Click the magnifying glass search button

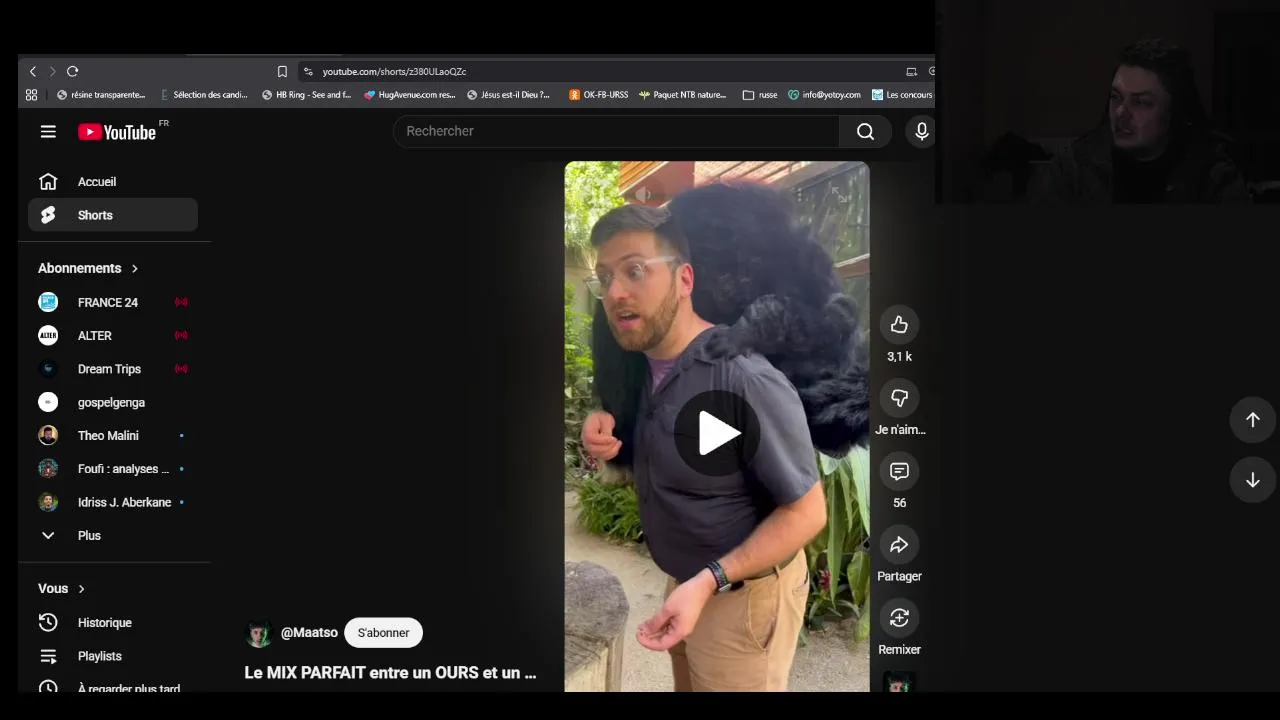[x=866, y=131]
